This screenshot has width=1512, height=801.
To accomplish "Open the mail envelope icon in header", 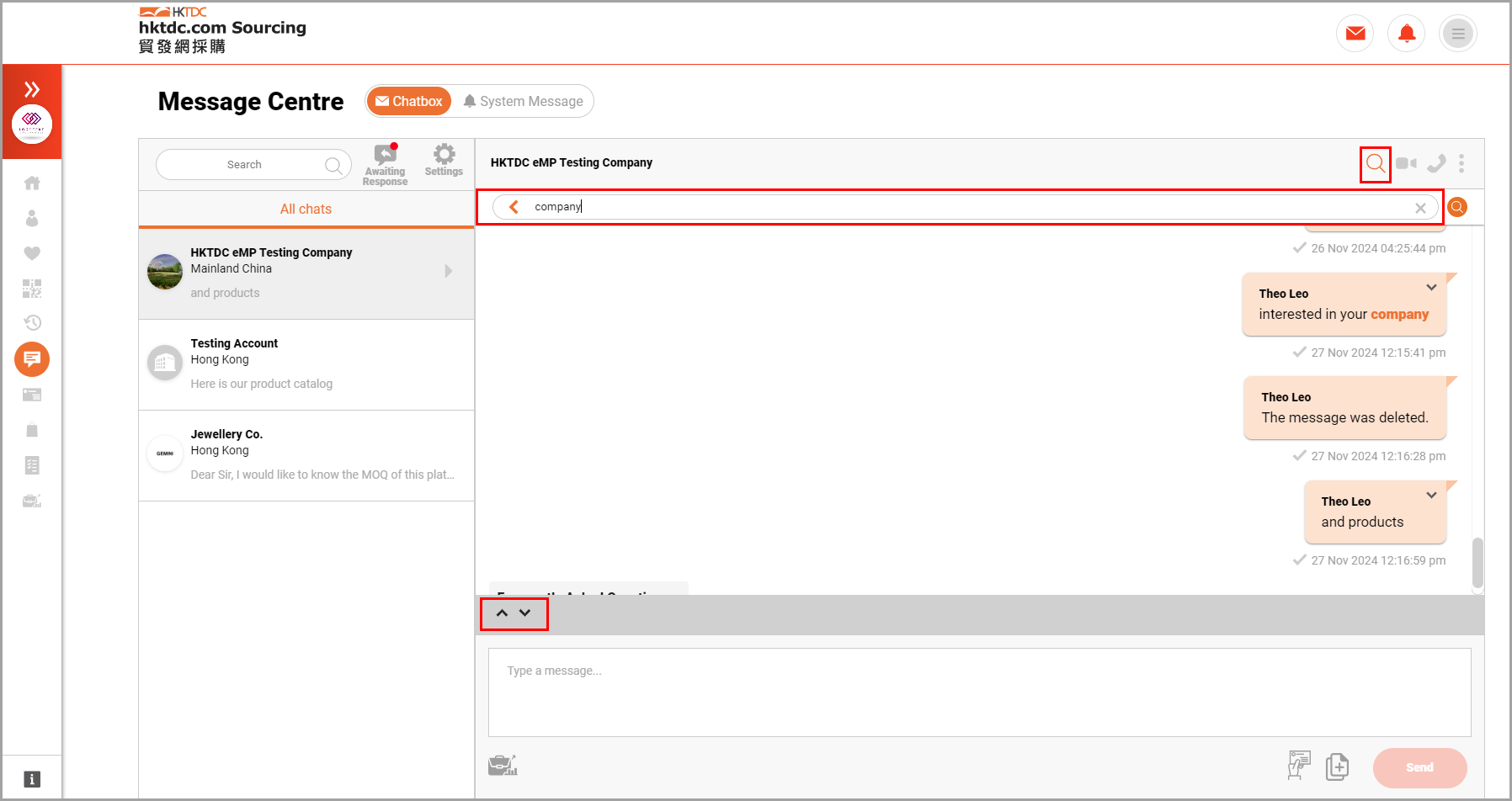I will tap(1355, 34).
